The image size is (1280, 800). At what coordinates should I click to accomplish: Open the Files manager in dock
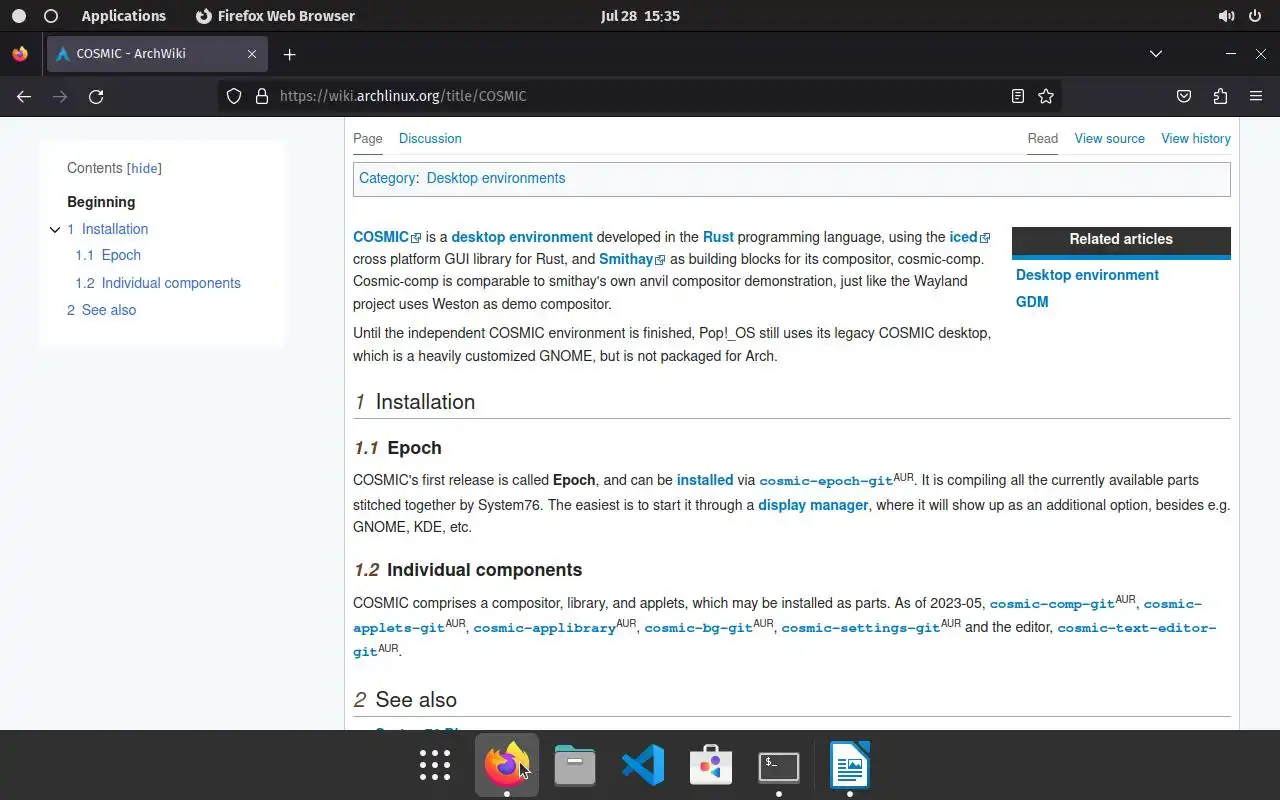click(575, 765)
